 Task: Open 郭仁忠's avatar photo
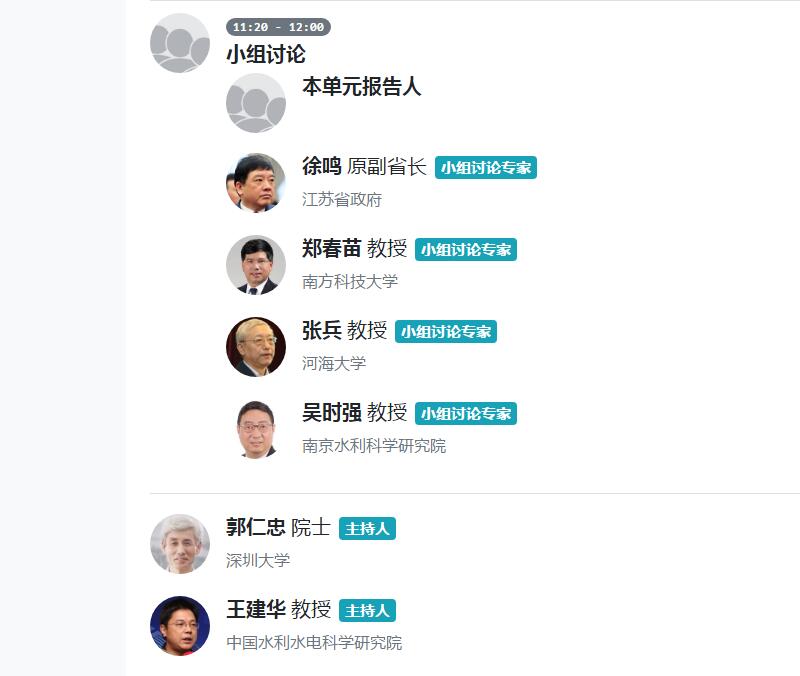pyautogui.click(x=180, y=544)
